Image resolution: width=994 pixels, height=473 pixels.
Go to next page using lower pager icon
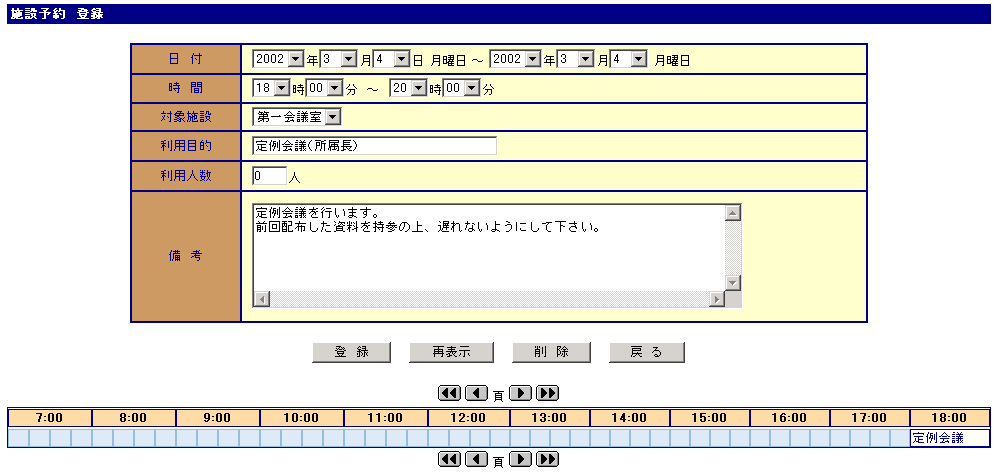[520, 459]
